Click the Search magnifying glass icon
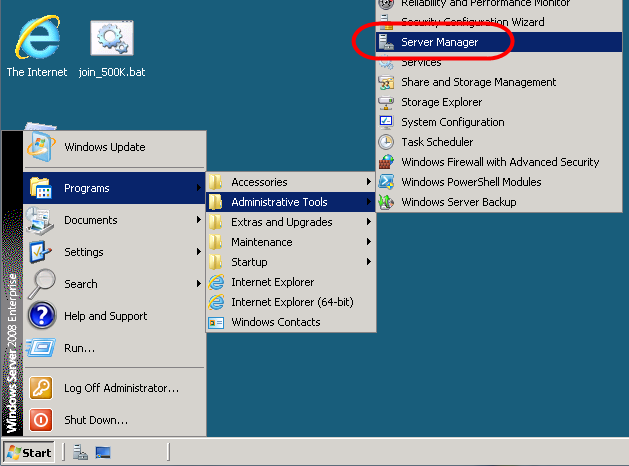629x466 pixels. coord(41,284)
